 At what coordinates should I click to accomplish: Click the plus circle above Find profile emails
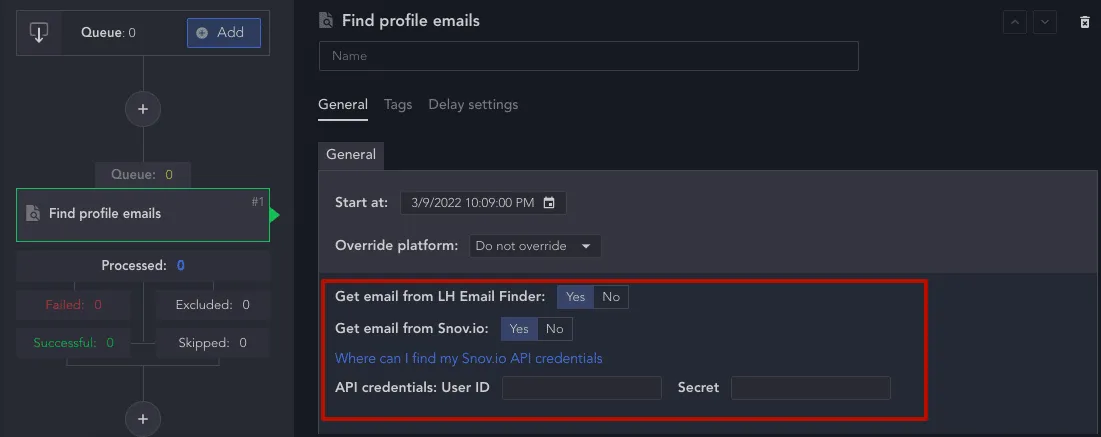(143, 109)
